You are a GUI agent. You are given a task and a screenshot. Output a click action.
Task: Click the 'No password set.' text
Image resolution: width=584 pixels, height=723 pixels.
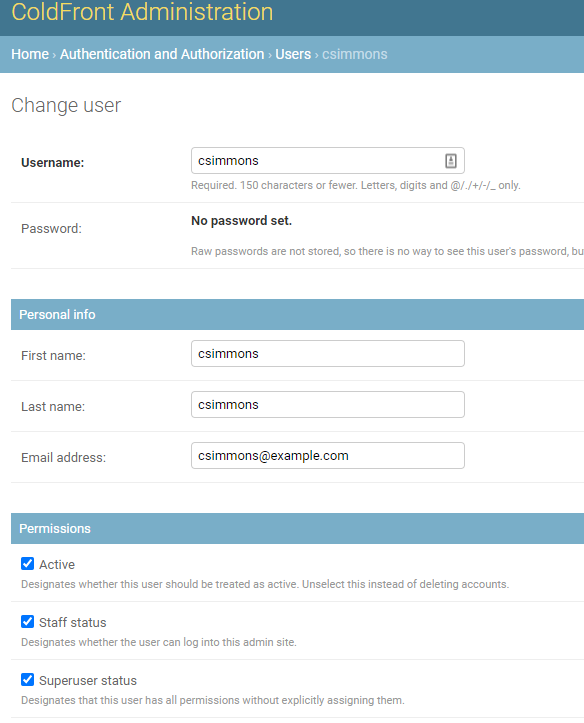click(x=242, y=221)
